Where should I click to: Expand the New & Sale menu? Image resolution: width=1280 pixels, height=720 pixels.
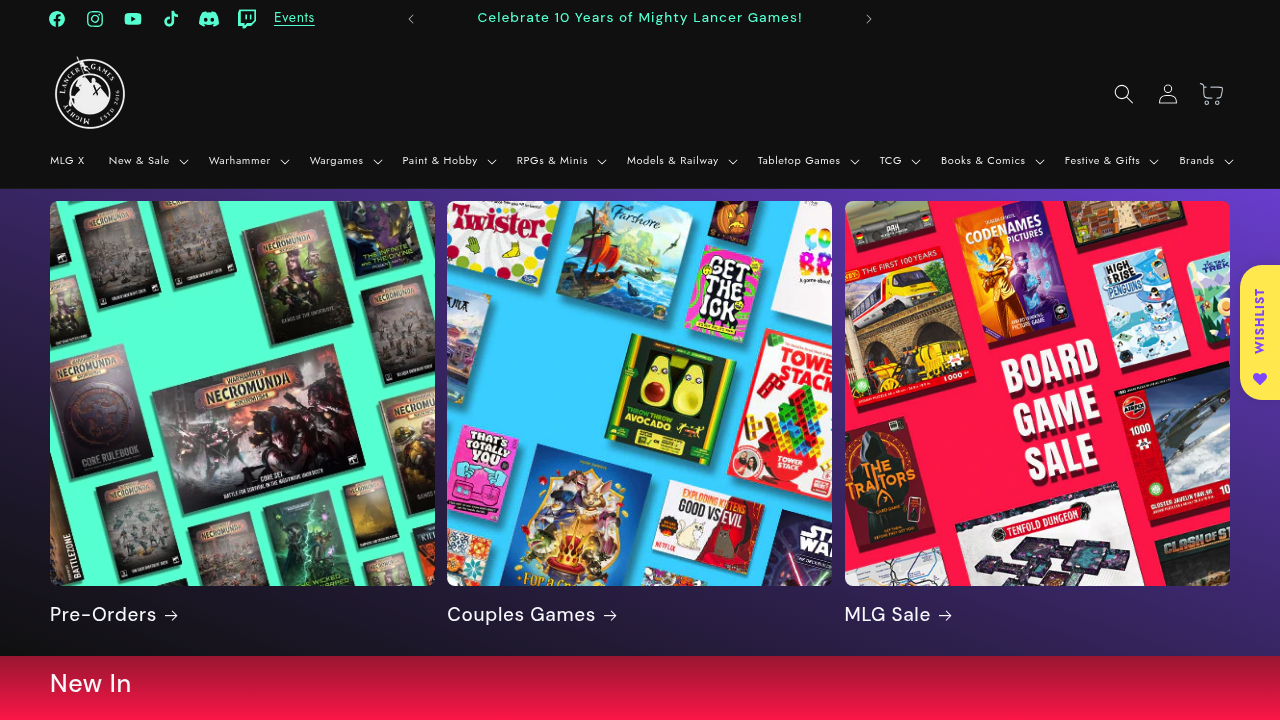[148, 161]
